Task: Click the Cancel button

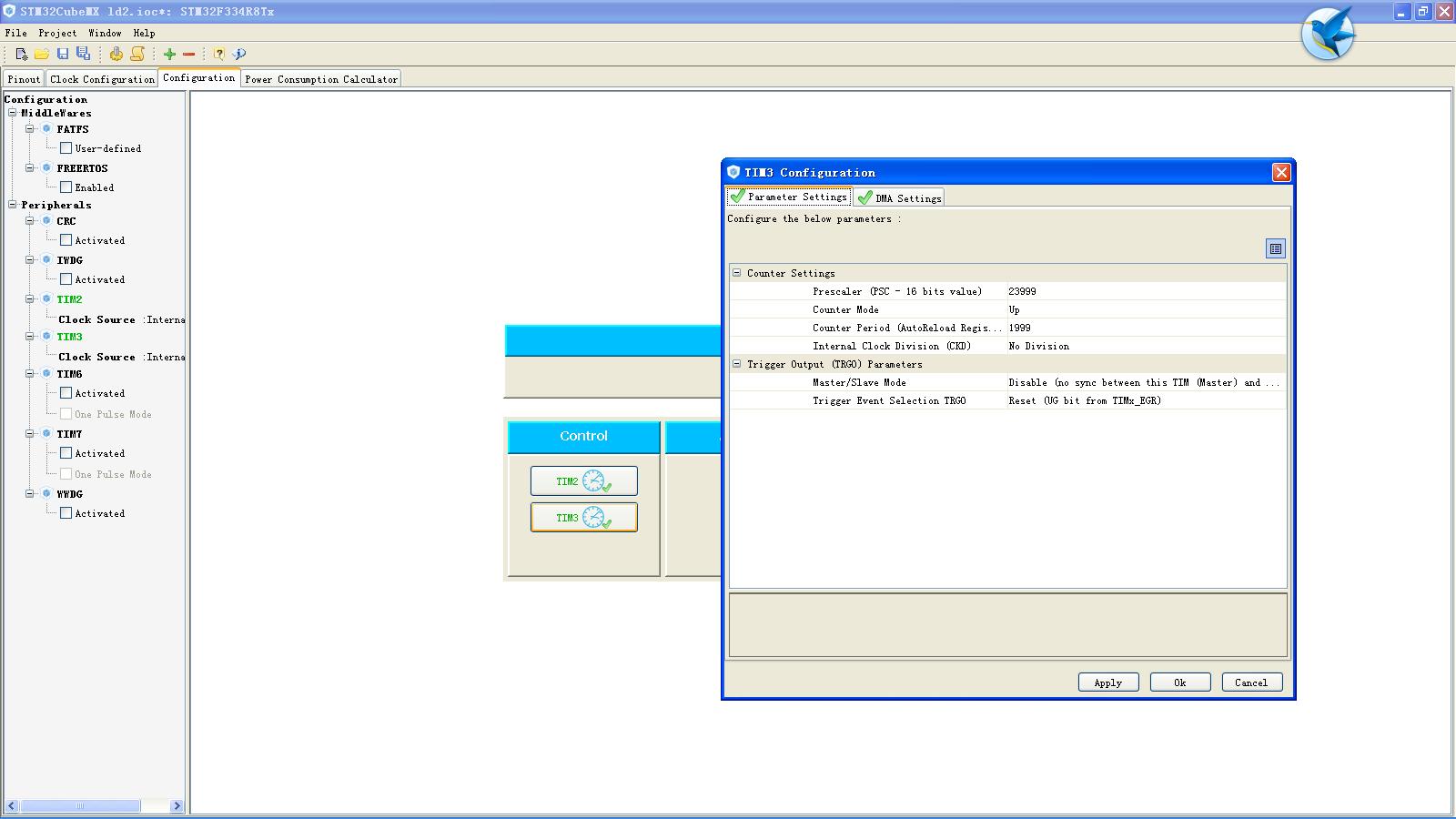Action: tap(1252, 682)
